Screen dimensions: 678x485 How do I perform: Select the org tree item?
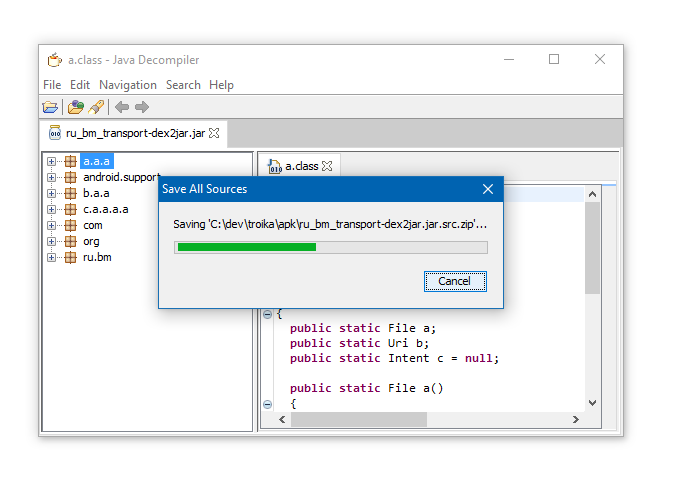pyautogui.click(x=91, y=241)
